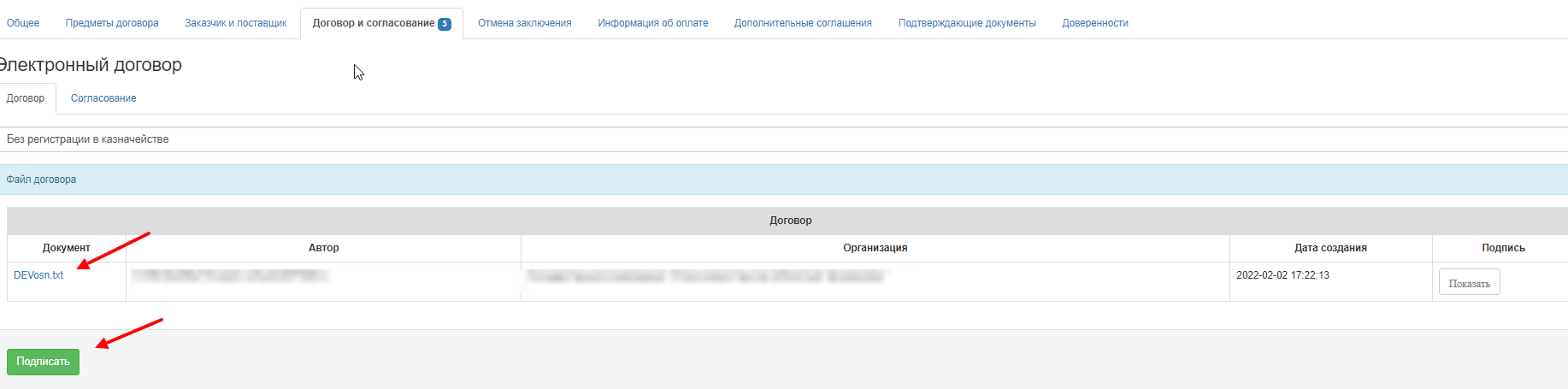This screenshot has width=1568, height=389.
Task: Open Подтверждающие документы tab
Action: pyautogui.click(x=967, y=23)
